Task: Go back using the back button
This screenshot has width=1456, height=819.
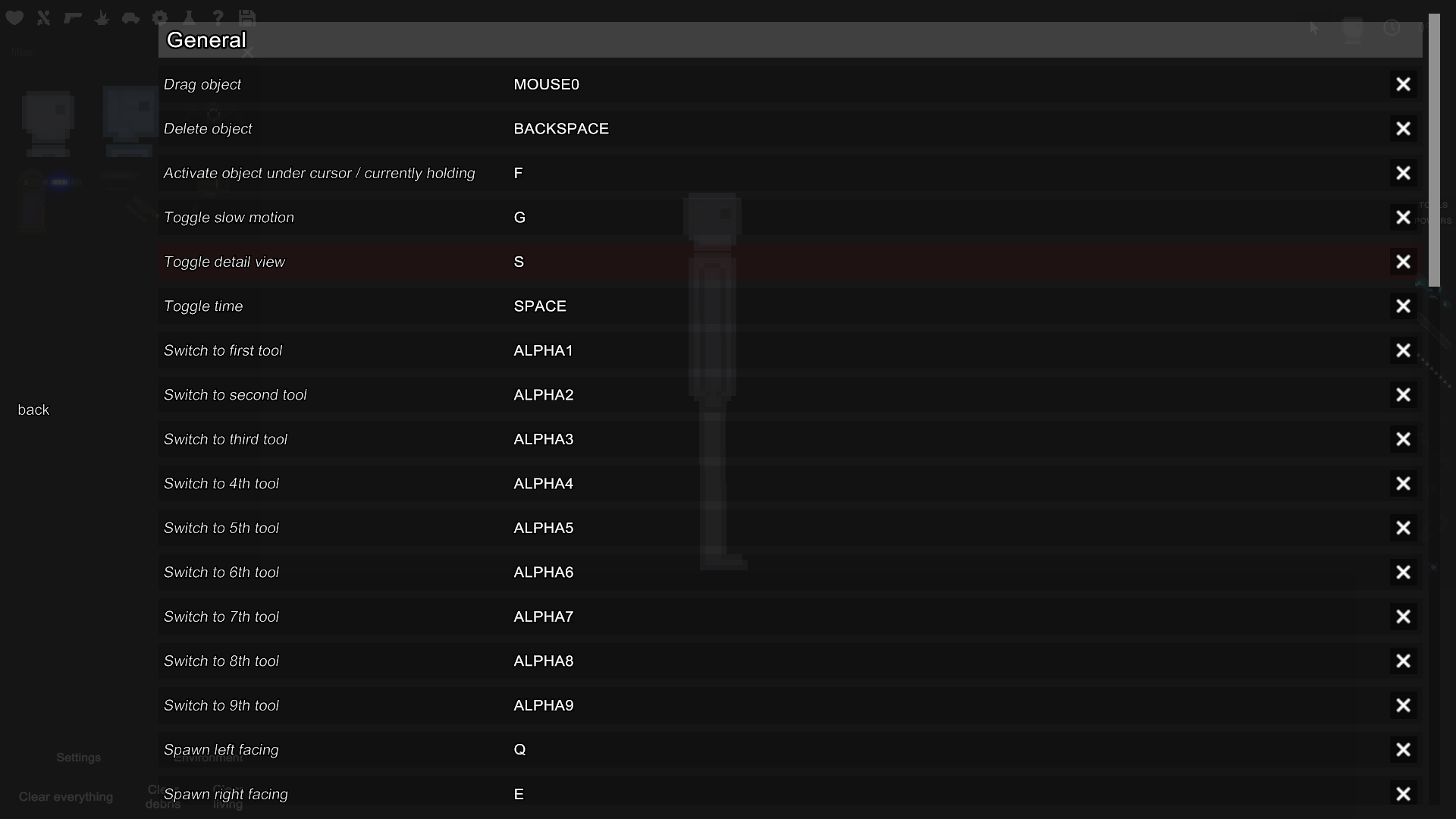Action: coord(33,410)
